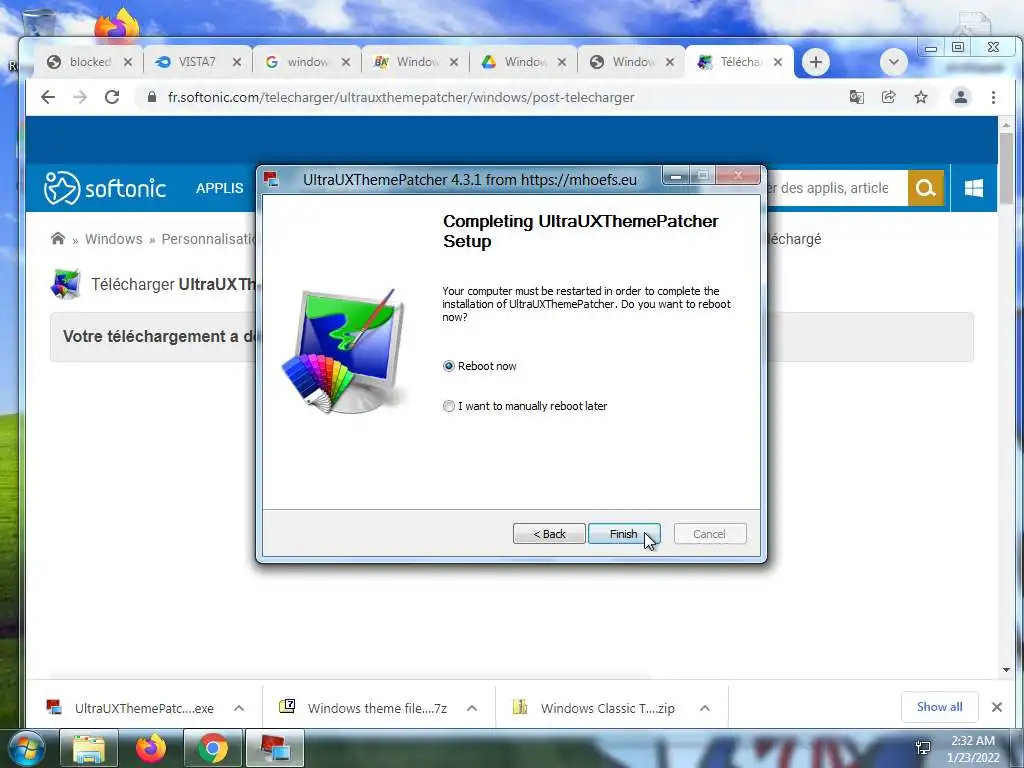The width and height of the screenshot is (1024, 768).
Task: Open the APPLIS menu on Softonic
Action: coord(219,188)
